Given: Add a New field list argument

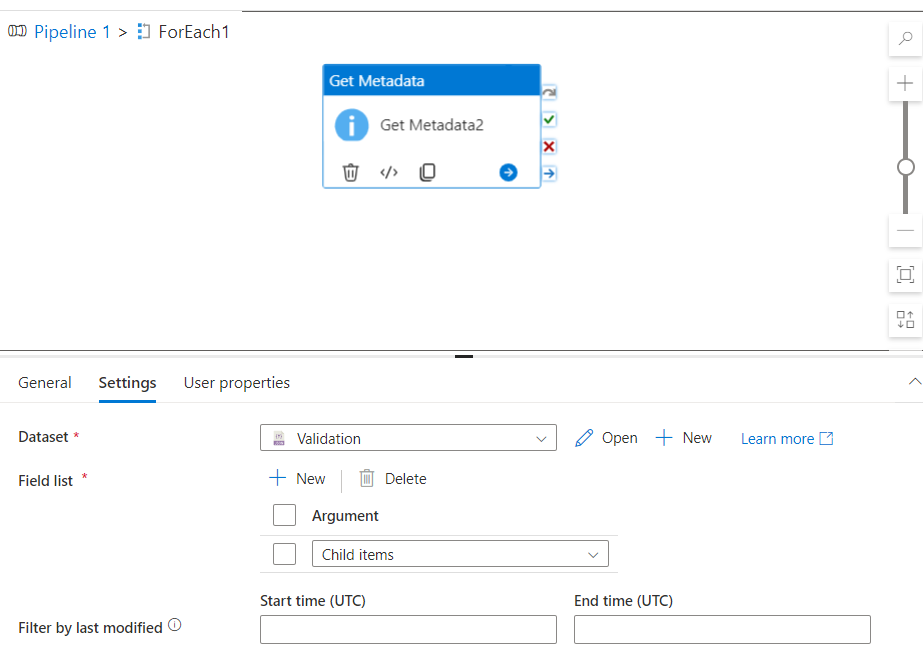Looking at the screenshot, I should pos(297,478).
